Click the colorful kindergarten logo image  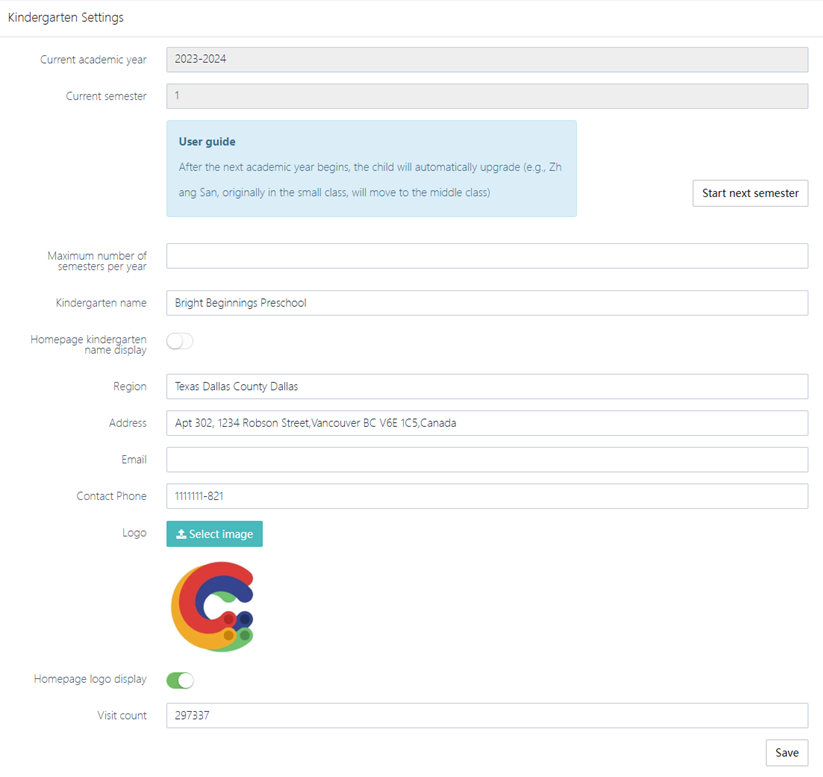(x=212, y=607)
